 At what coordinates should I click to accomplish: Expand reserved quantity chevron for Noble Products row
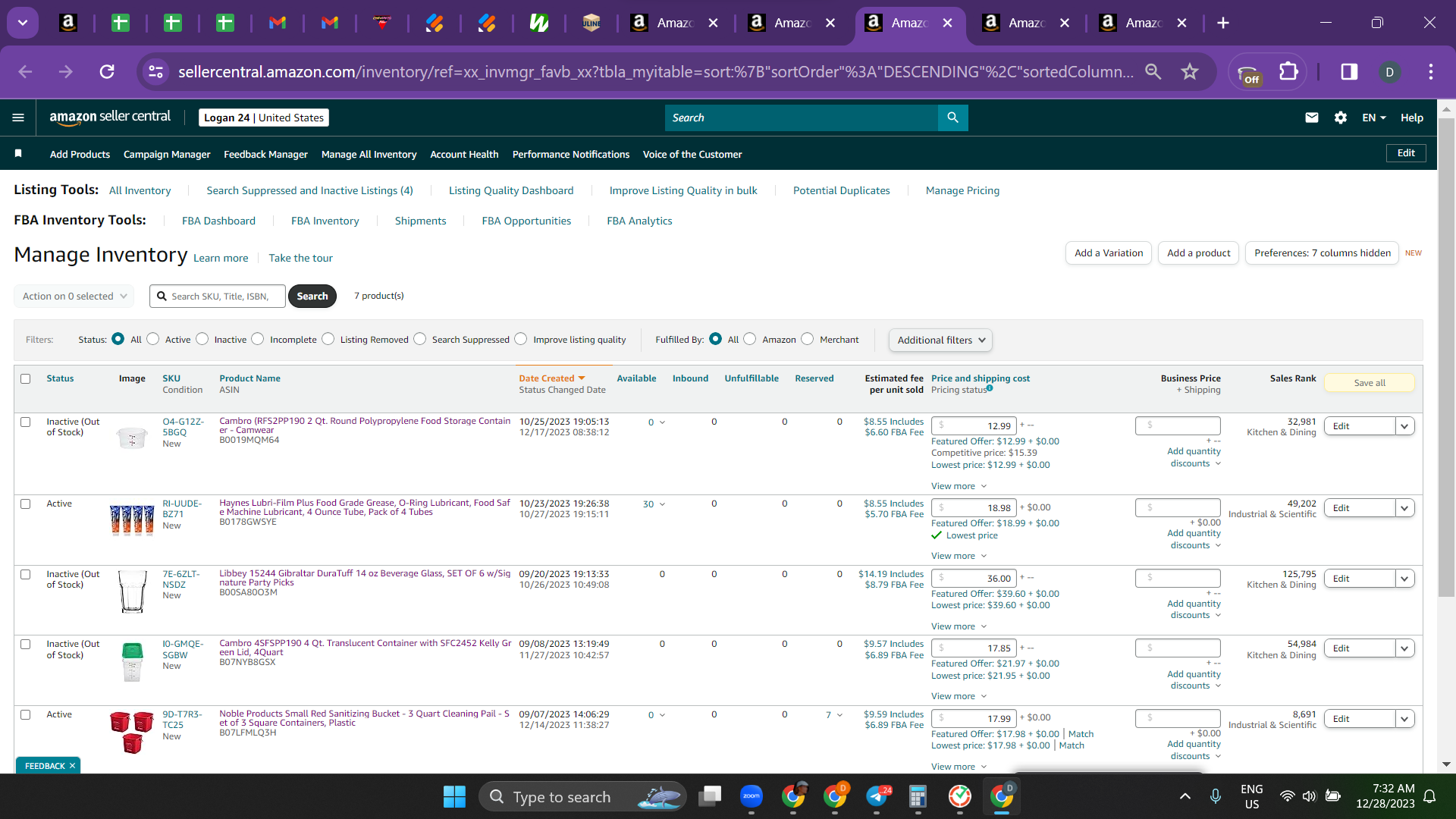[x=839, y=715]
